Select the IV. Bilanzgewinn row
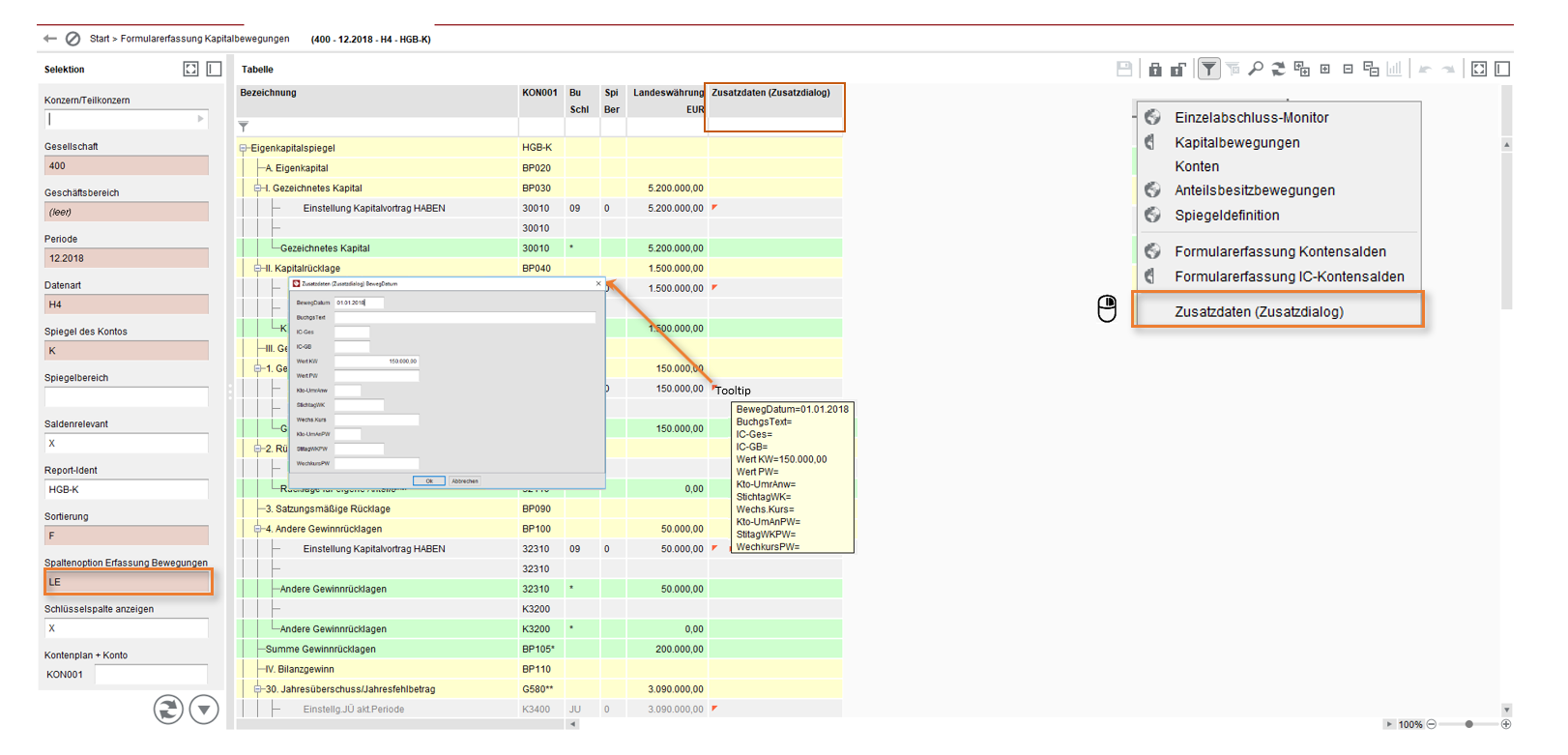The height and width of the screenshot is (755, 1568). coord(539,669)
